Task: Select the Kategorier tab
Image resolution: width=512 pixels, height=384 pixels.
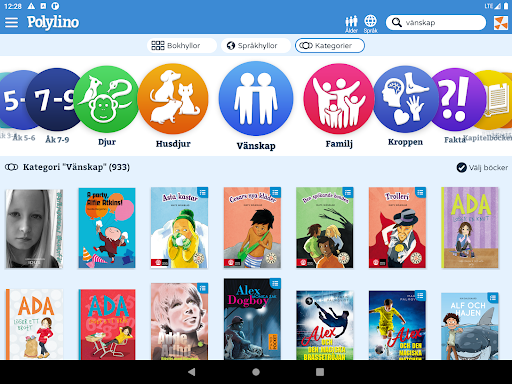Action: coord(330,46)
